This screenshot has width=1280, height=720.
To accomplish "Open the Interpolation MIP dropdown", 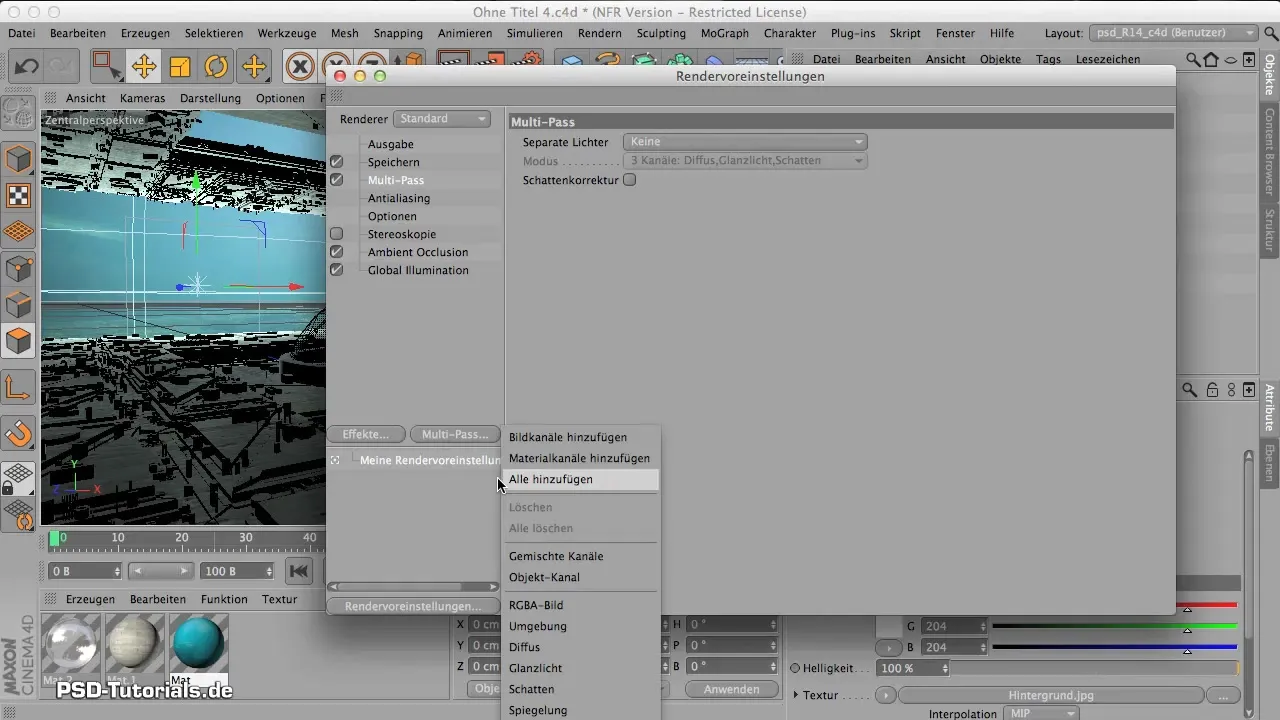I will (1043, 714).
